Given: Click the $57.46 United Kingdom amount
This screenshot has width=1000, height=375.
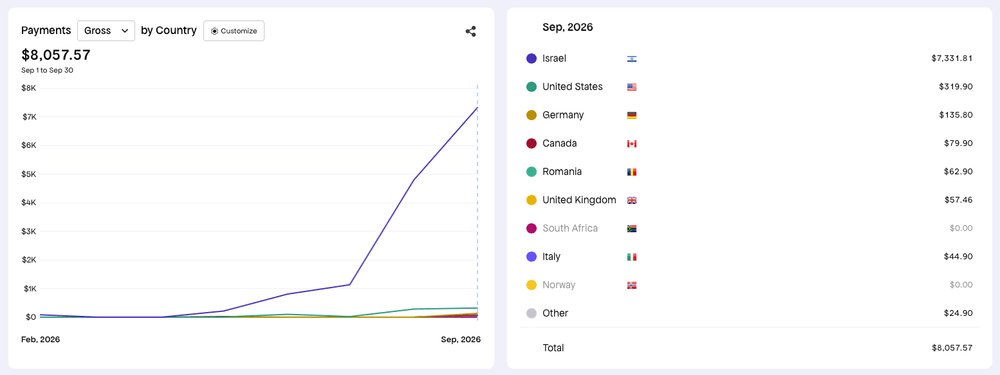Looking at the screenshot, I should click(958, 200).
